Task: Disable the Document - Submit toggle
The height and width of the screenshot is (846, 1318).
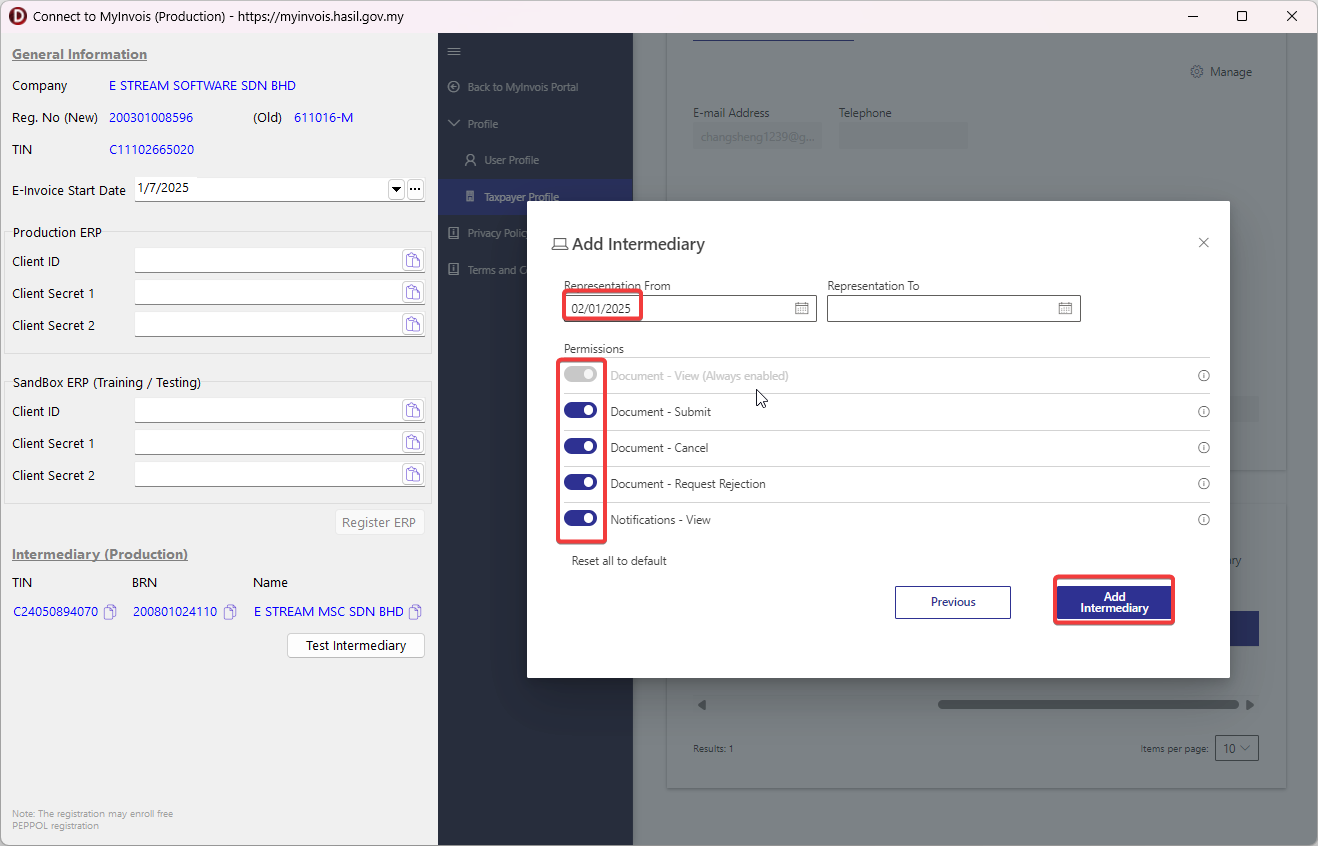Action: click(580, 411)
